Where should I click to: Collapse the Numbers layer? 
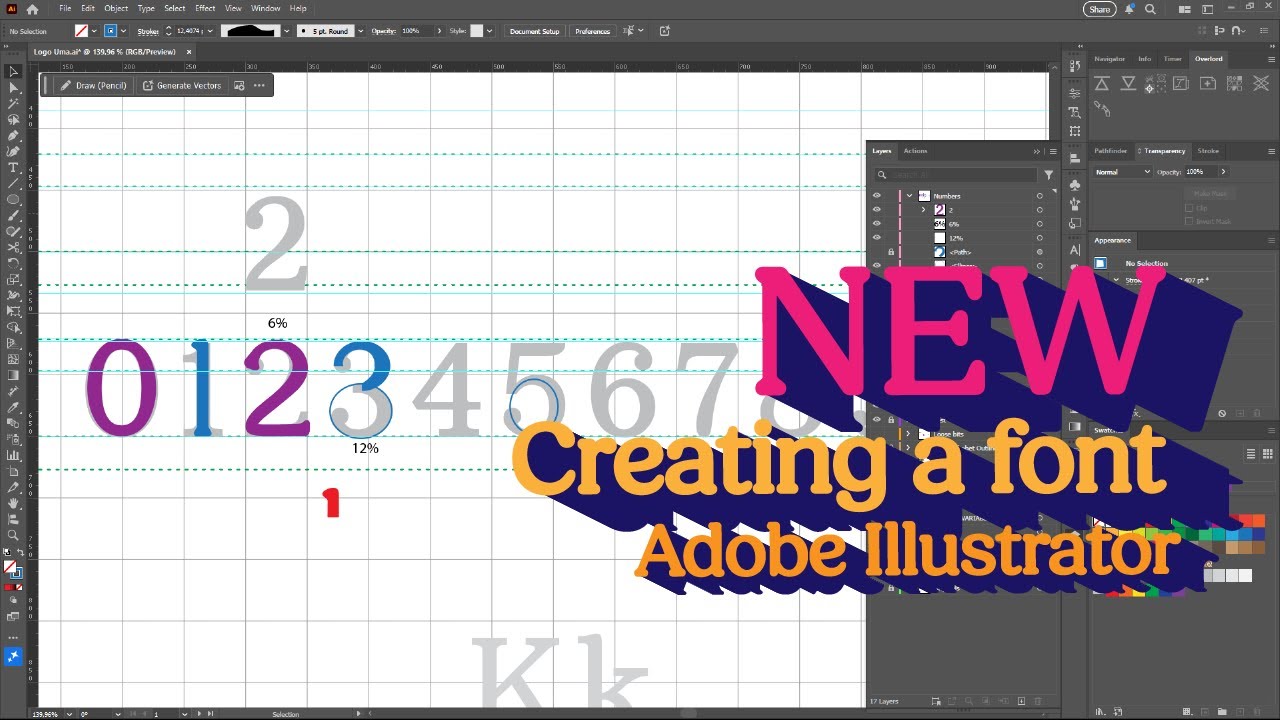pyautogui.click(x=909, y=196)
